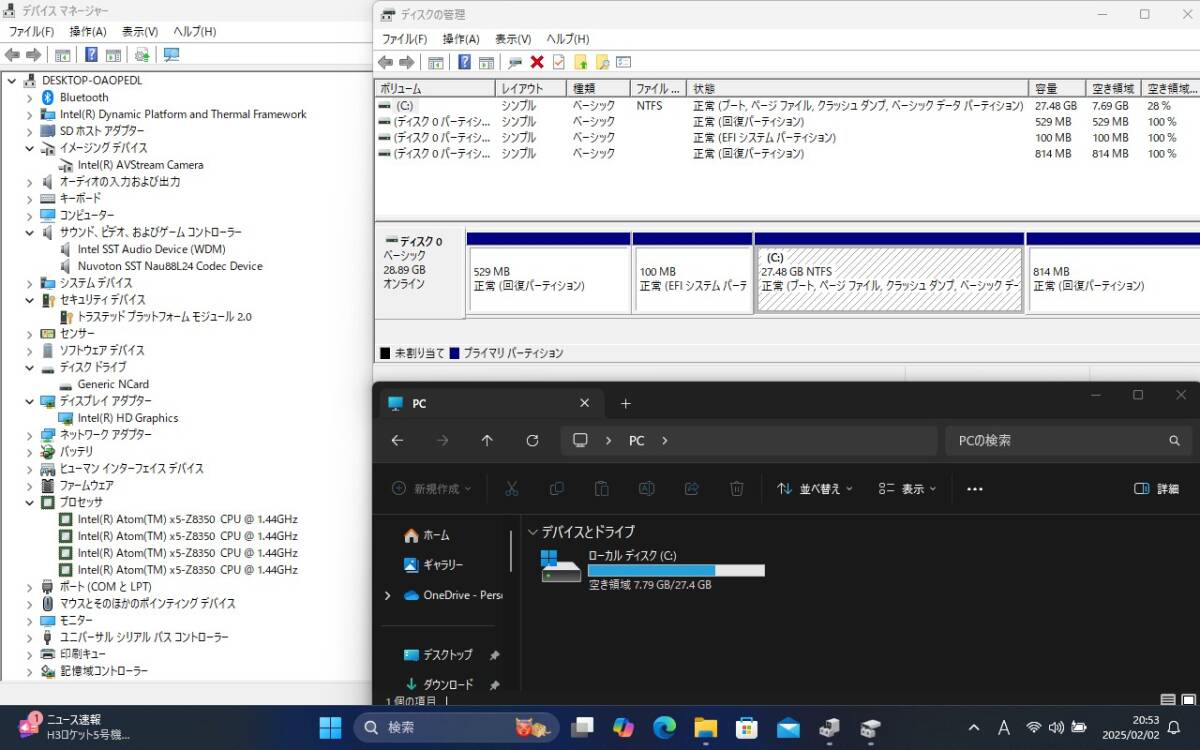Go back using Device Manager toolbar arrow
This screenshot has height=750, width=1200.
[x=13, y=55]
